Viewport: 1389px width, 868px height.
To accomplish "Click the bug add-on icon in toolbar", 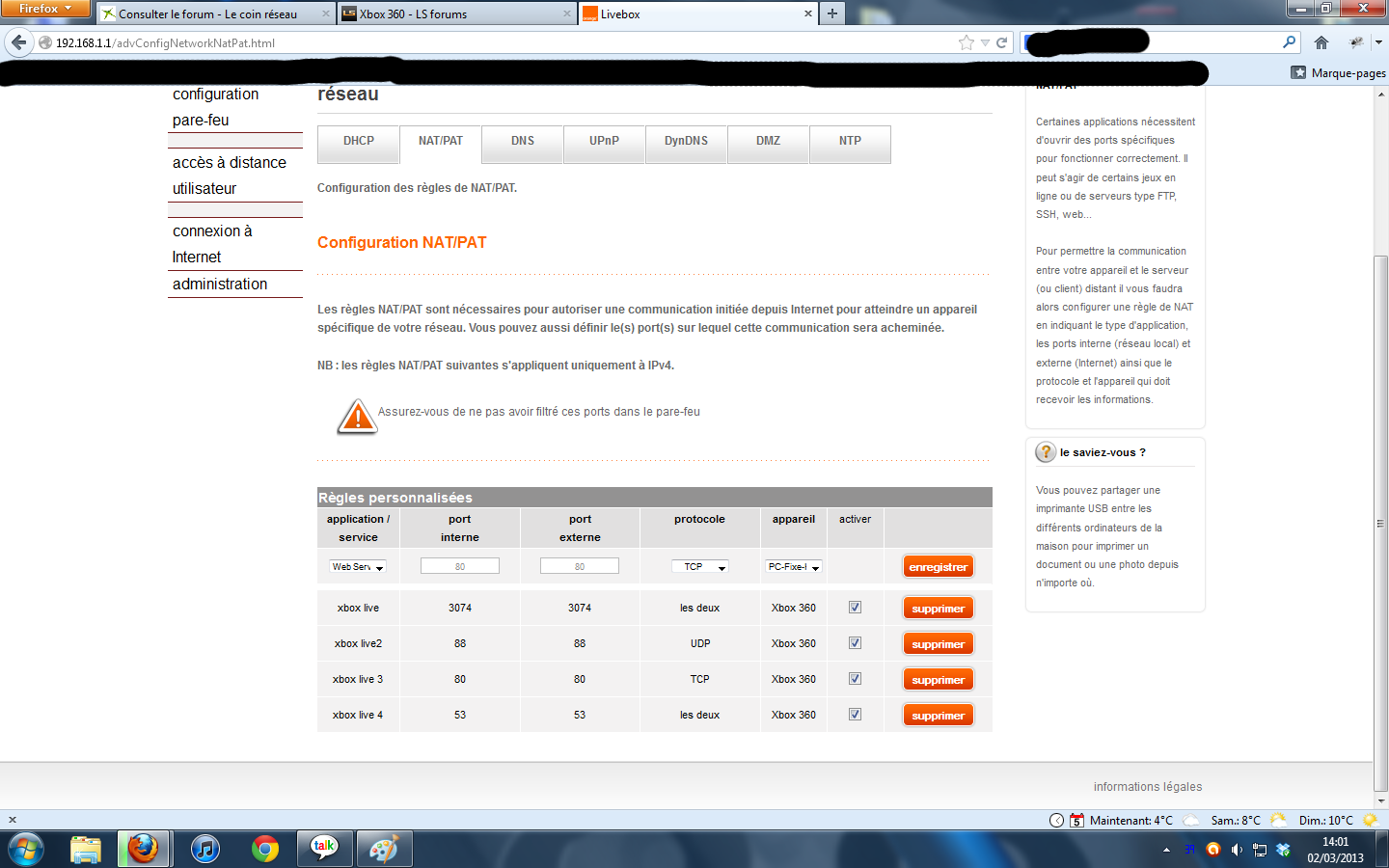I will [x=1356, y=42].
